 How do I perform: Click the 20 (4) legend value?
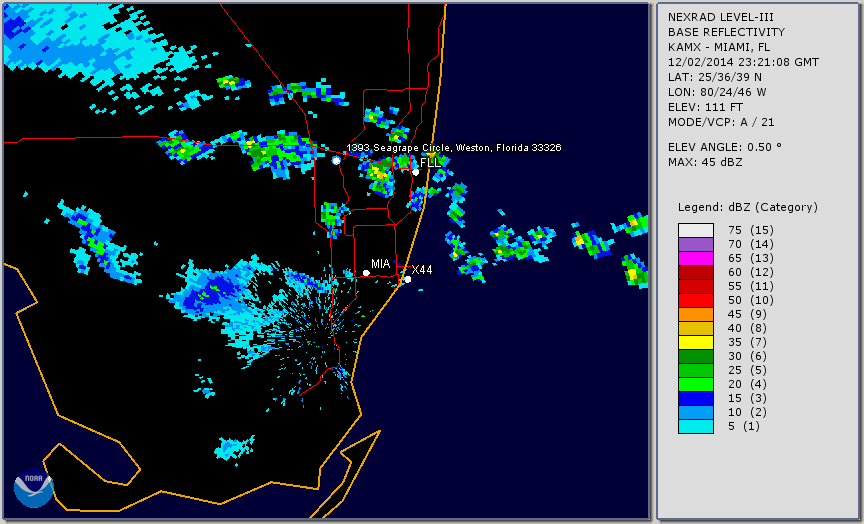(747, 384)
